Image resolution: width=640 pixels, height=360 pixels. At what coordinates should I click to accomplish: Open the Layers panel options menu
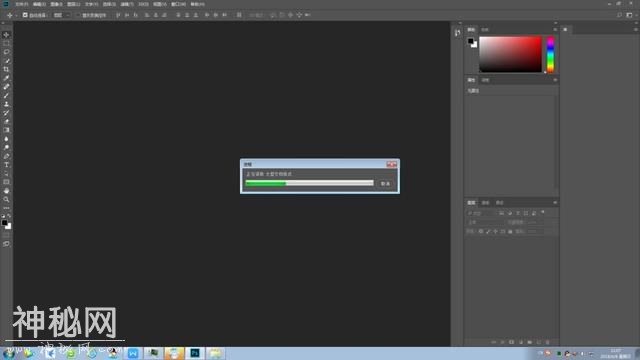tap(555, 202)
